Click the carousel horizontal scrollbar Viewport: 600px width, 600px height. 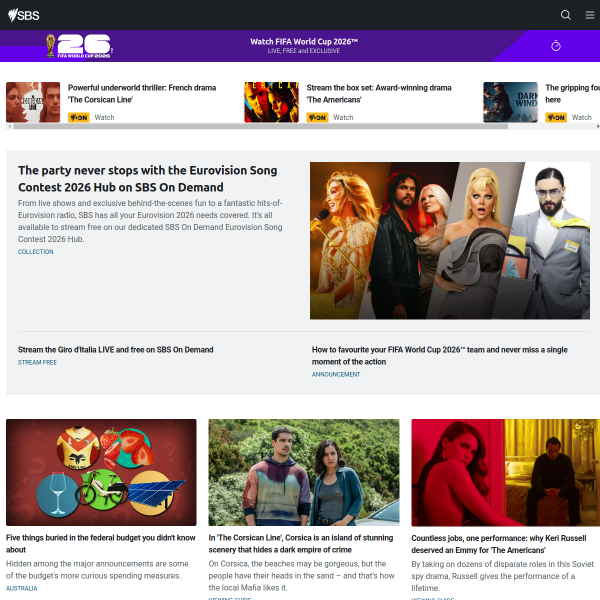[x=261, y=126]
